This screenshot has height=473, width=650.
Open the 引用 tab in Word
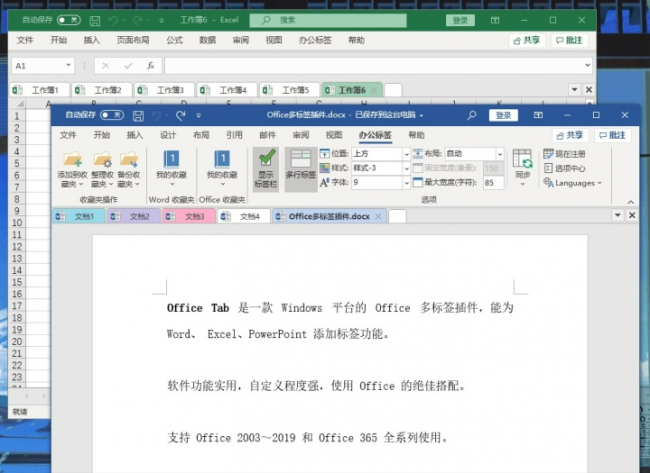[234, 135]
